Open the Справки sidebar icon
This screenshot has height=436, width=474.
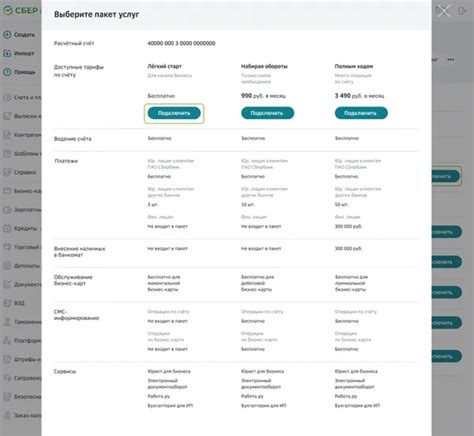(7, 172)
